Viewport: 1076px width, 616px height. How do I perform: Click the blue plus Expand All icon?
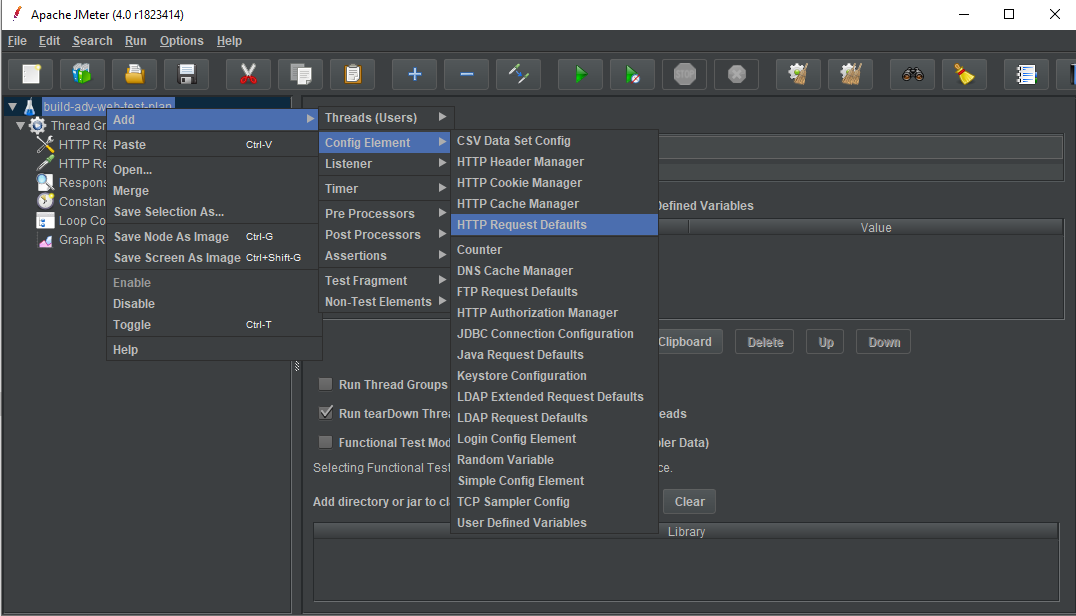414,74
